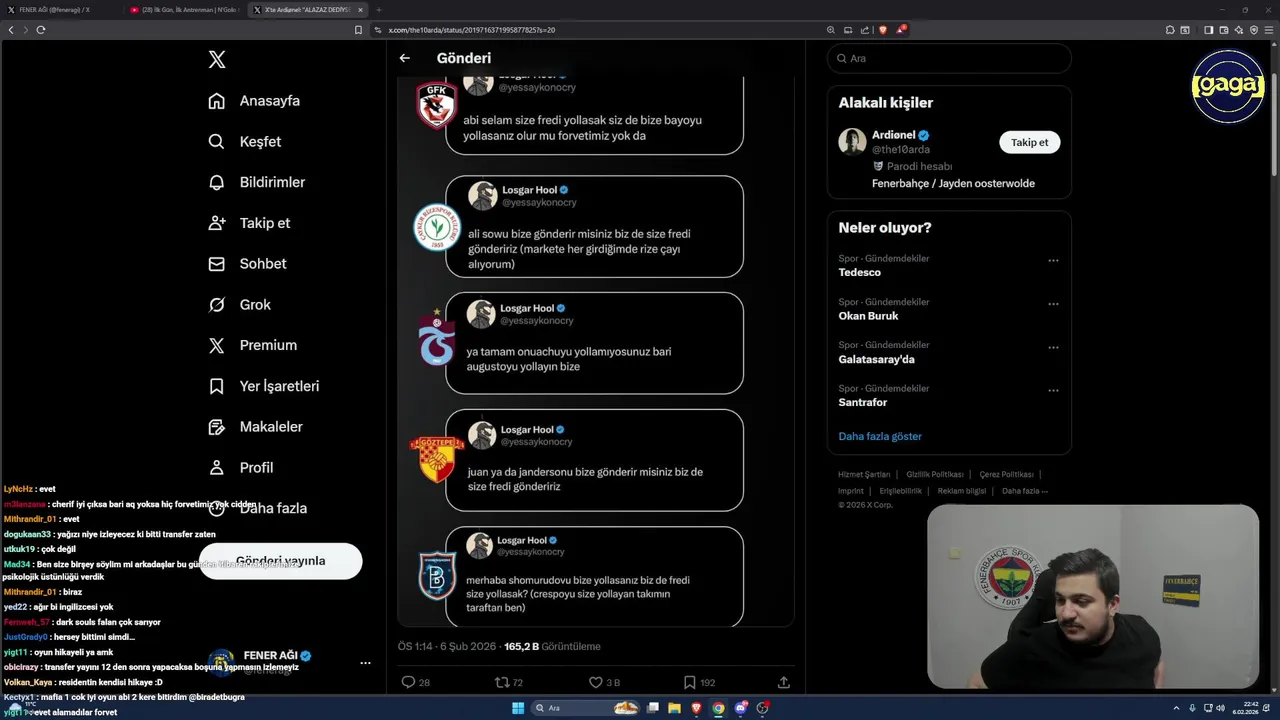The height and width of the screenshot is (720, 1280).
Task: Open the Gizlilik Politikası footer link
Action: [935, 475]
